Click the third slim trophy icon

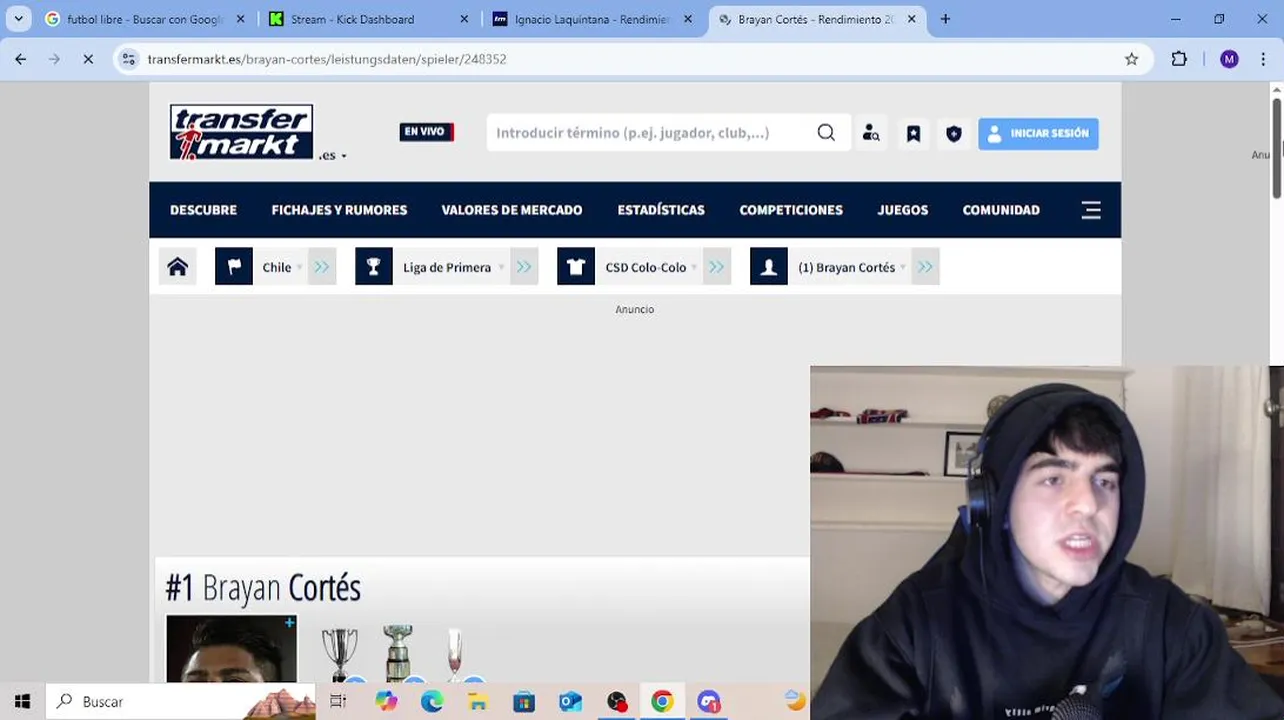click(x=455, y=654)
